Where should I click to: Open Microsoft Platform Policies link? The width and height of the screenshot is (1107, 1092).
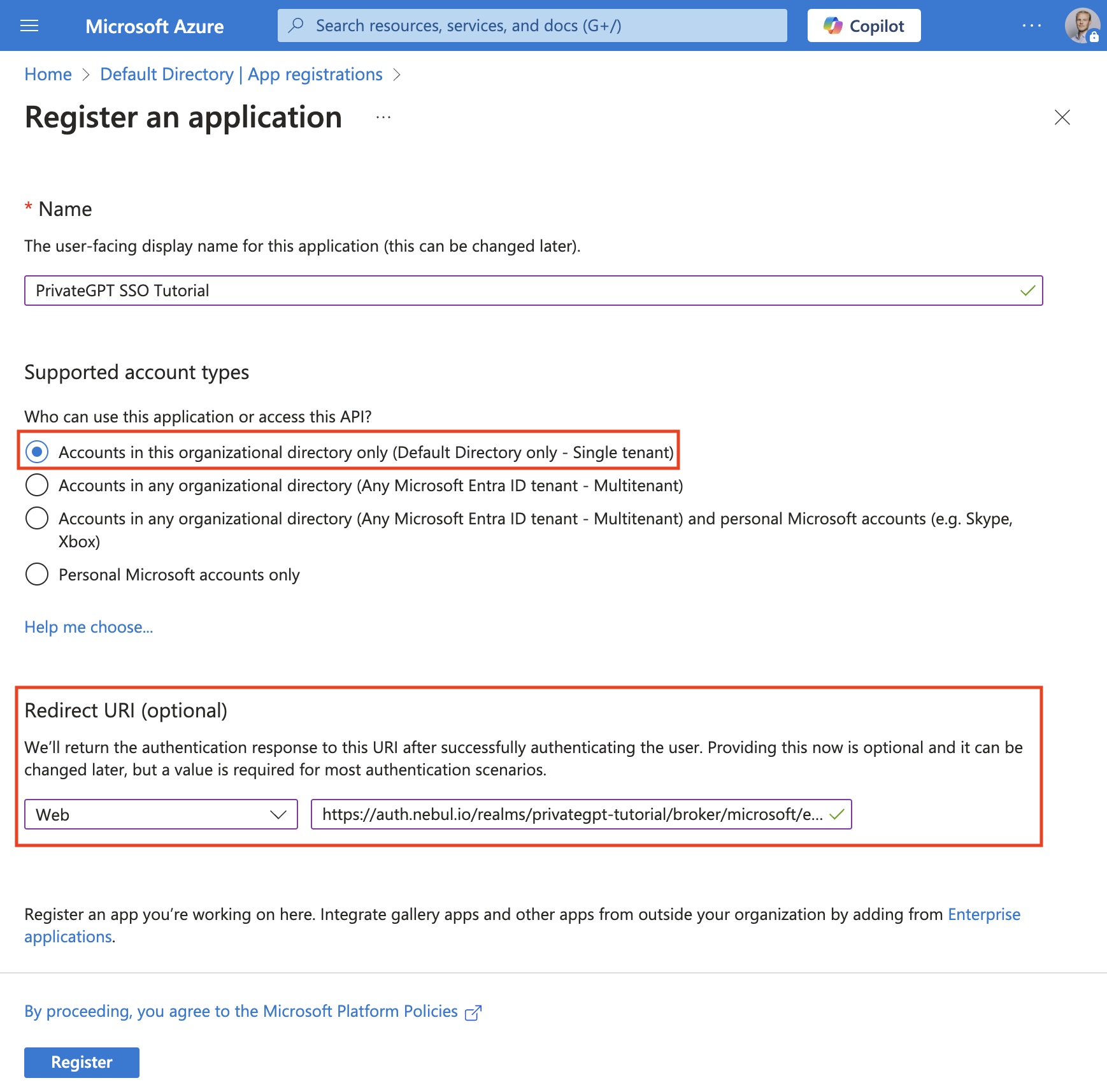pyautogui.click(x=241, y=1011)
